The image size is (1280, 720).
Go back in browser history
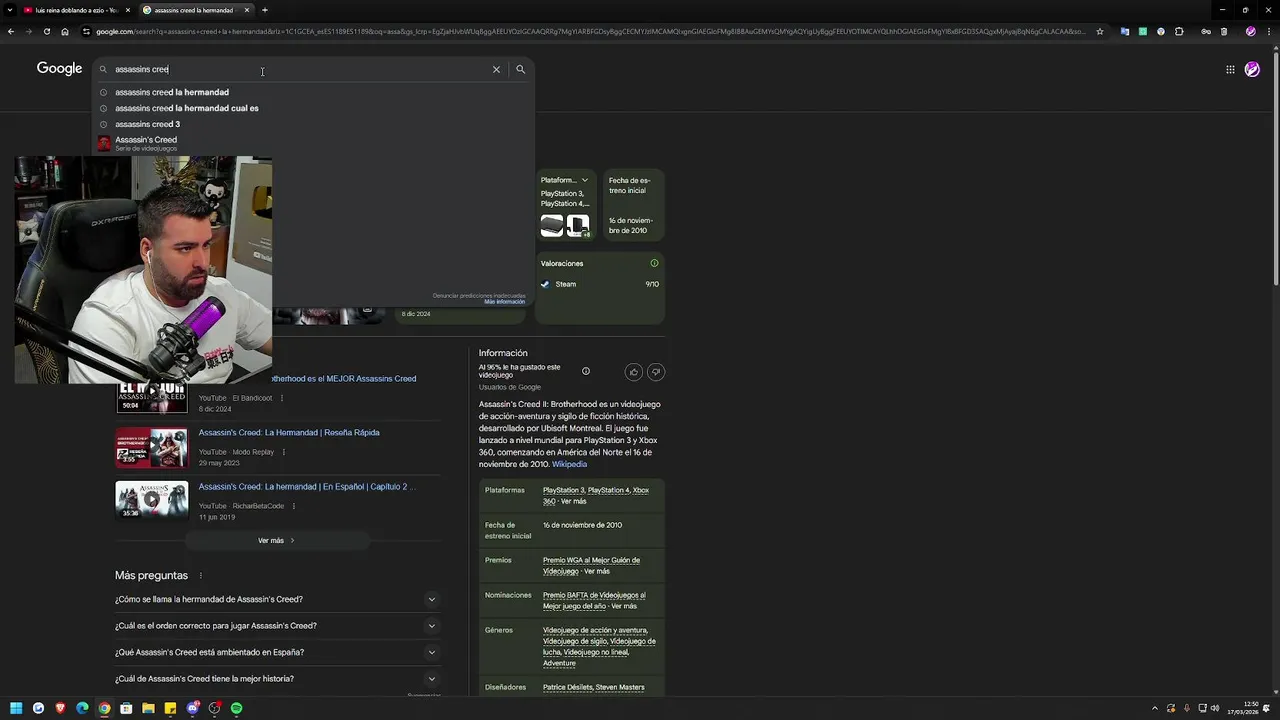11,31
